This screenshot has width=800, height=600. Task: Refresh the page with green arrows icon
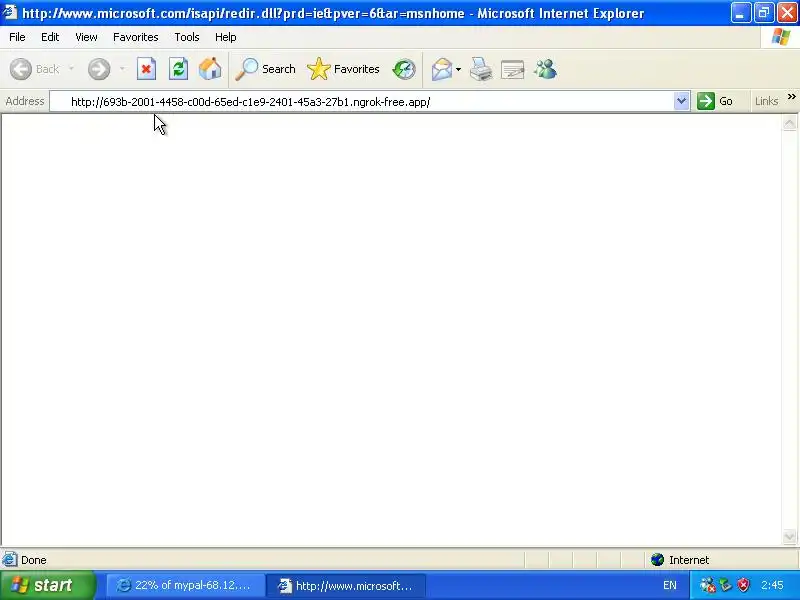[x=179, y=69]
